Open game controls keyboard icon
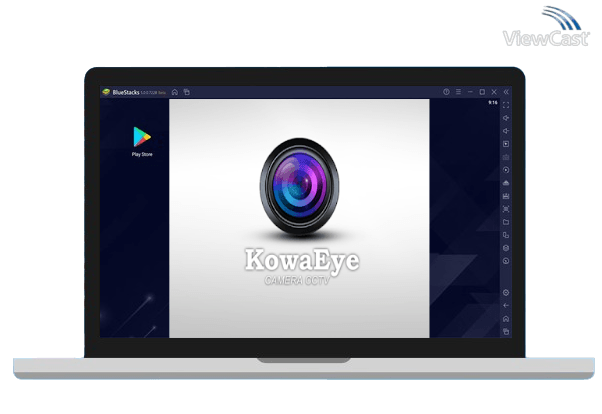The image size is (602, 414). point(506,157)
